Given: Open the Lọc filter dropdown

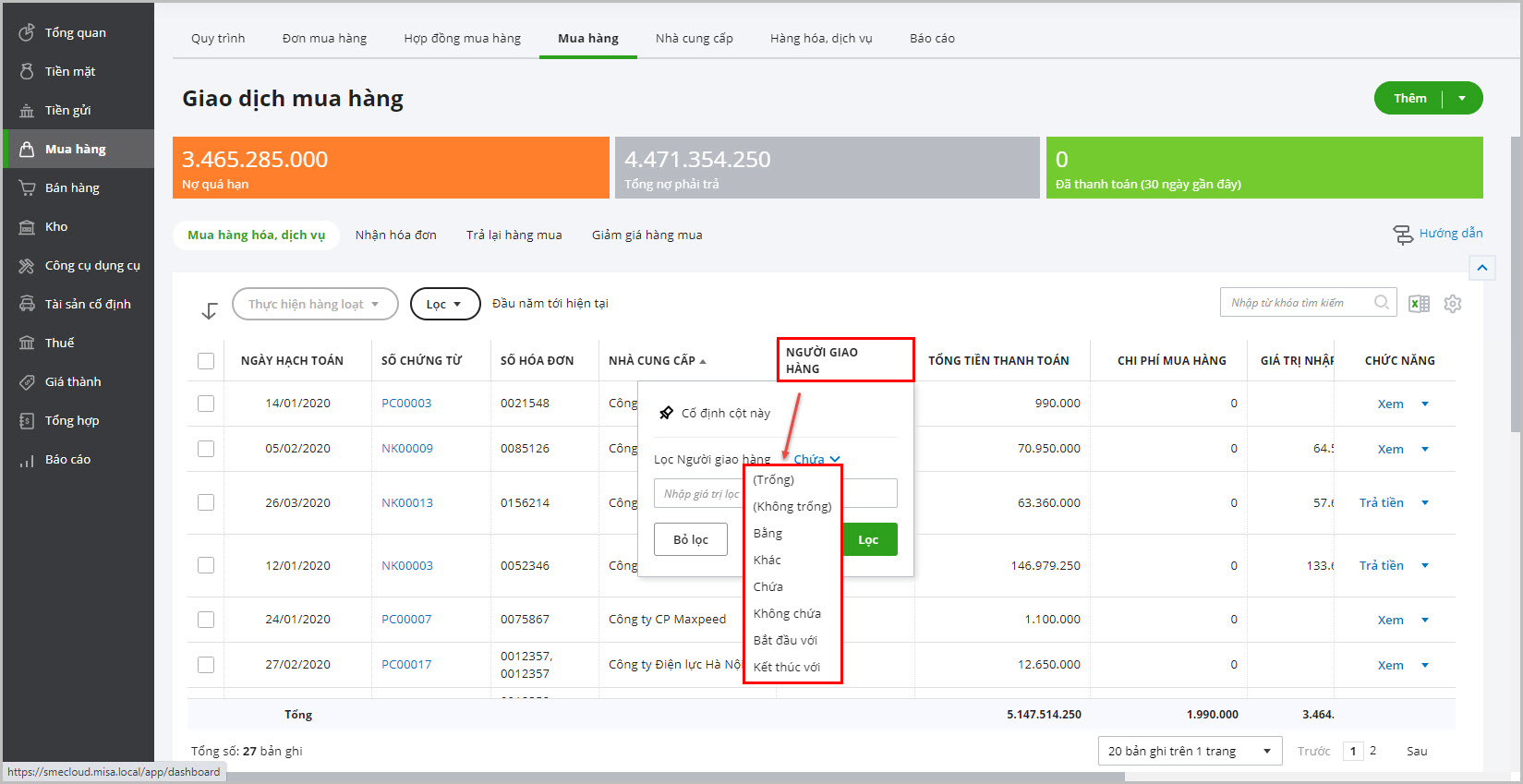Looking at the screenshot, I should pos(444,304).
